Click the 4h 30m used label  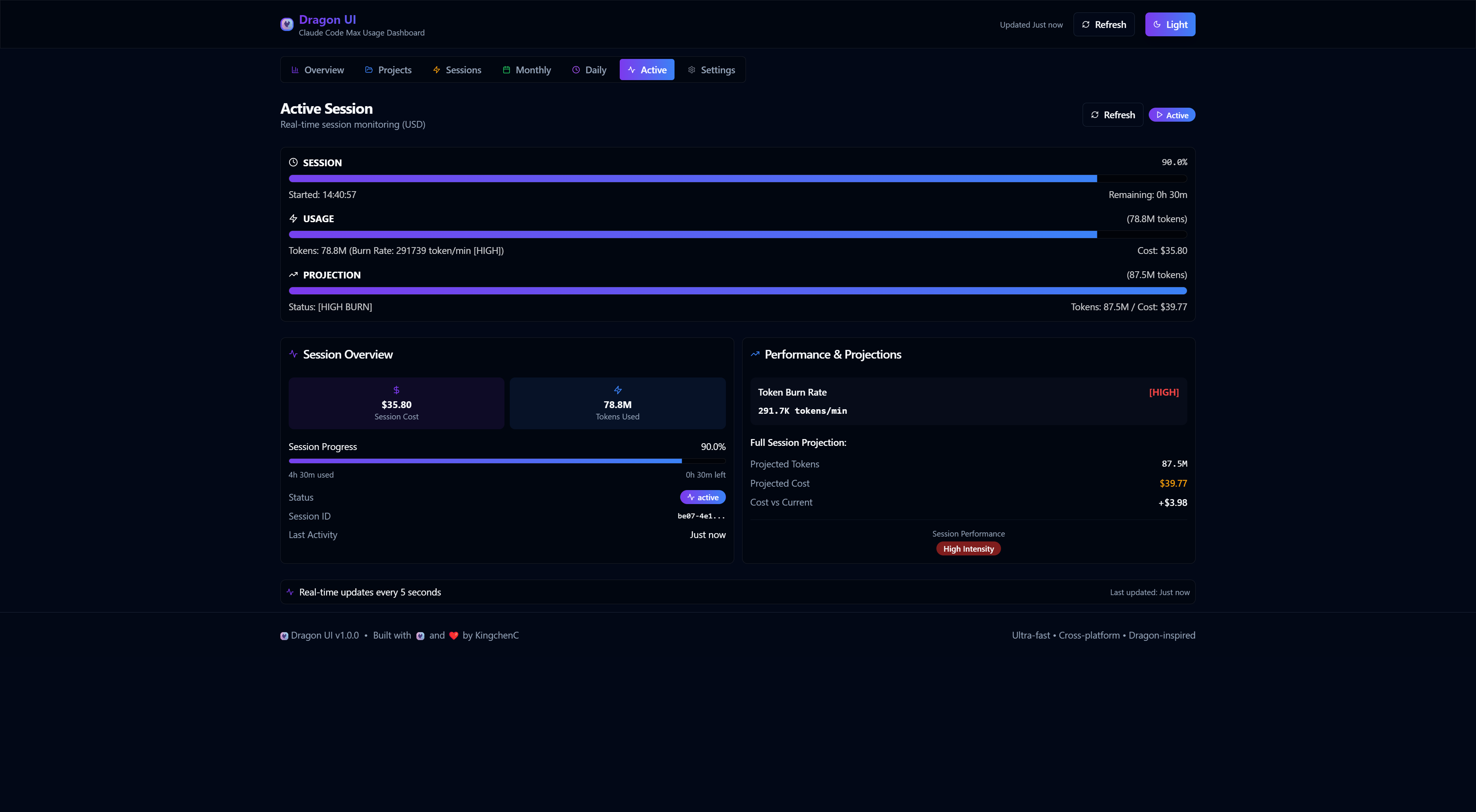311,475
